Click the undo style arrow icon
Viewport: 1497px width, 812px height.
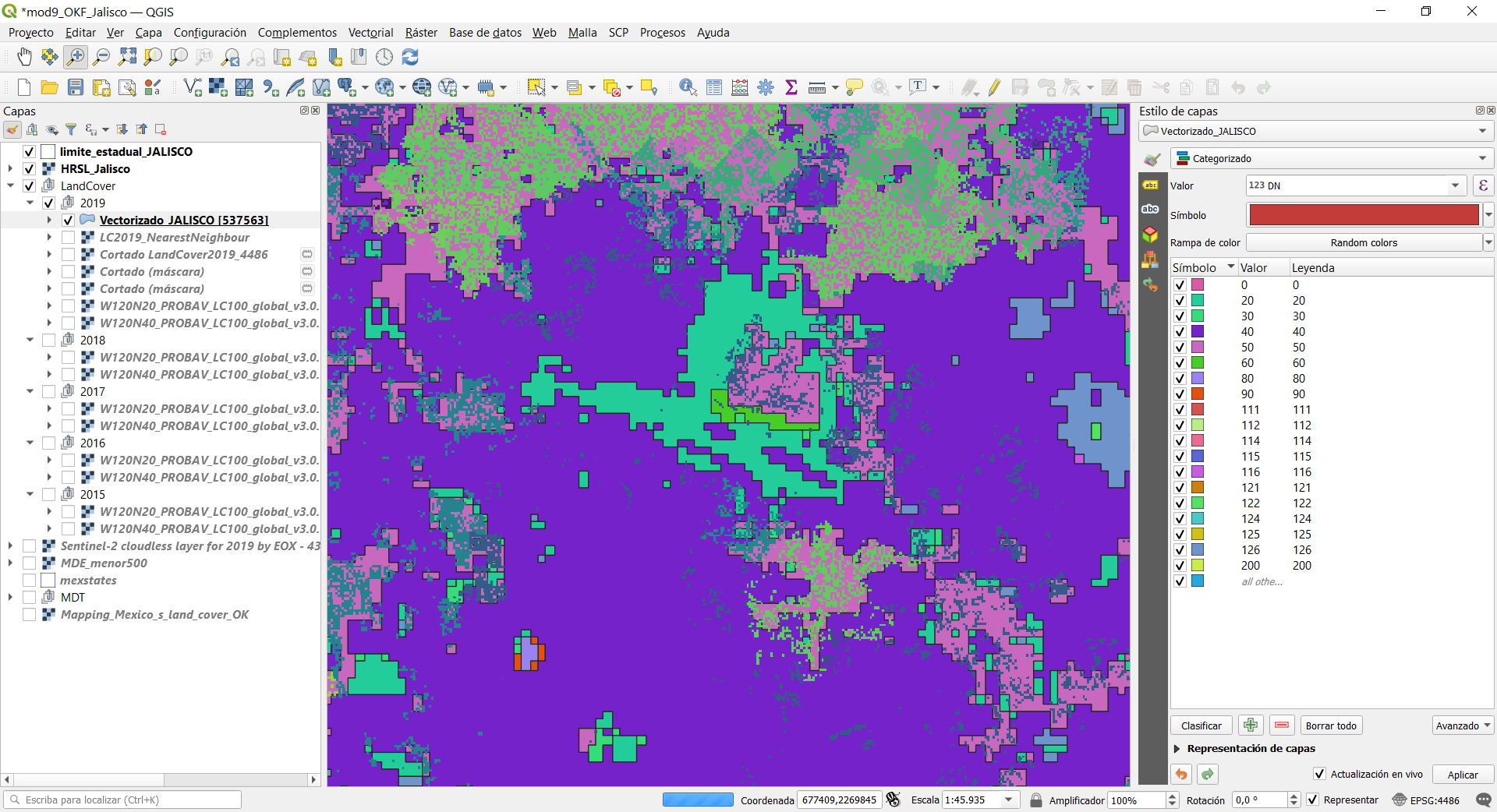tap(1182, 774)
